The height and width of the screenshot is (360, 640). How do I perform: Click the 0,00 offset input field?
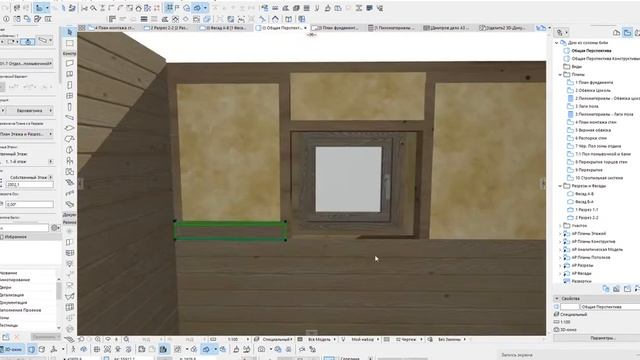pos(29,204)
